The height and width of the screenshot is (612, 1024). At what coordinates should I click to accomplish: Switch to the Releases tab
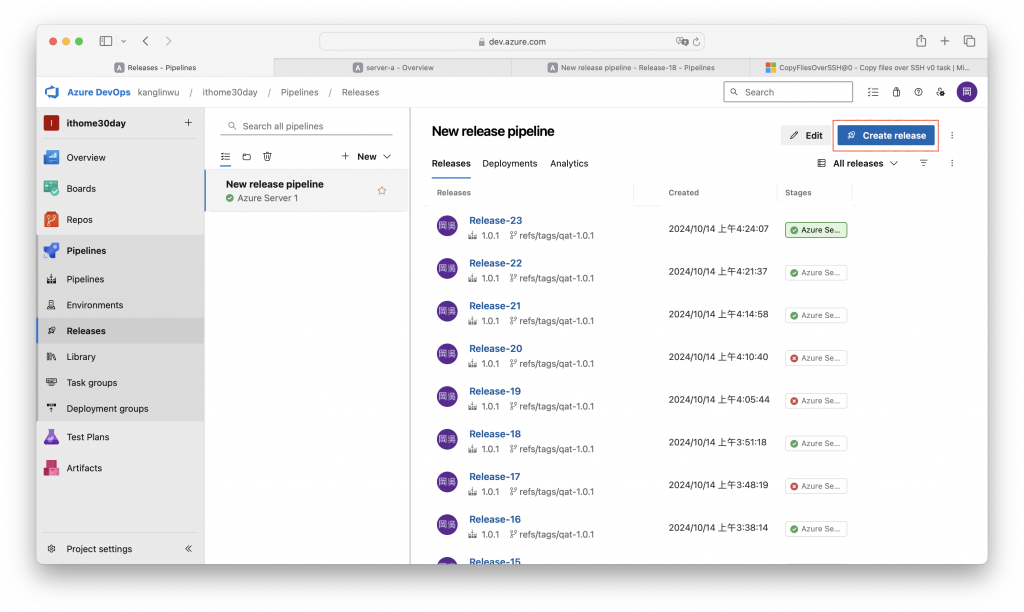tap(451, 163)
